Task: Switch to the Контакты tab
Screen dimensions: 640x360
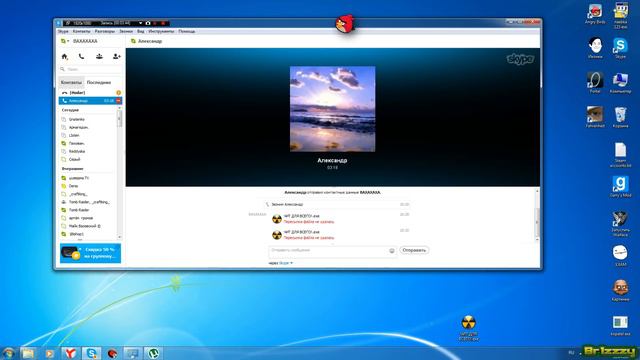Action: pos(71,82)
